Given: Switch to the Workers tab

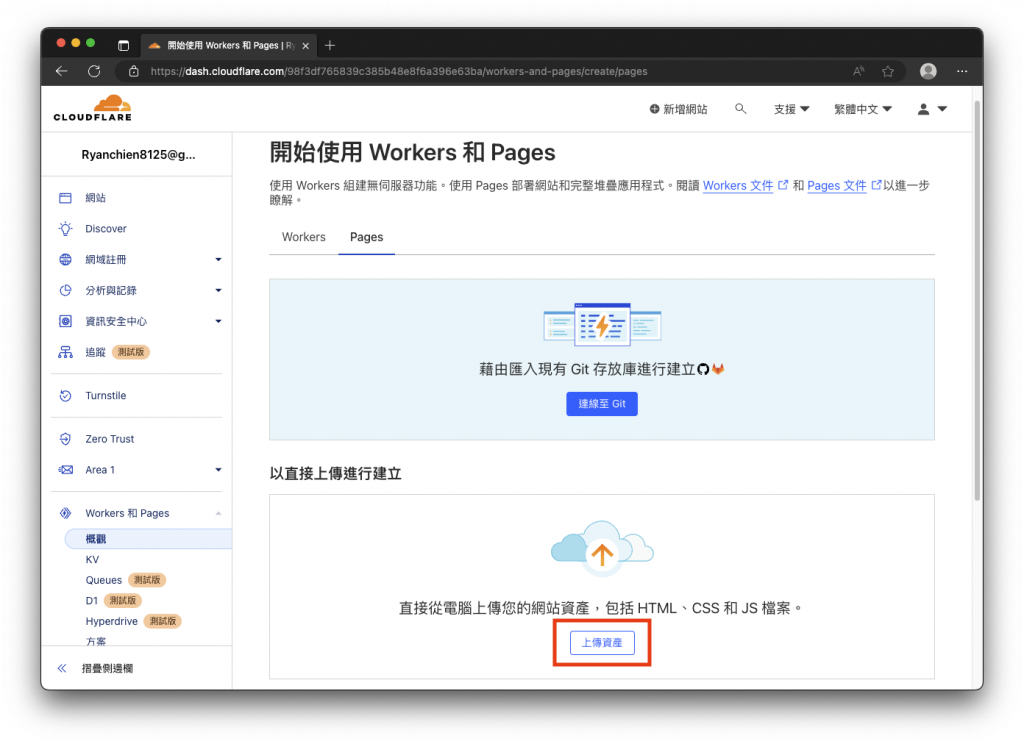Looking at the screenshot, I should click(x=304, y=237).
